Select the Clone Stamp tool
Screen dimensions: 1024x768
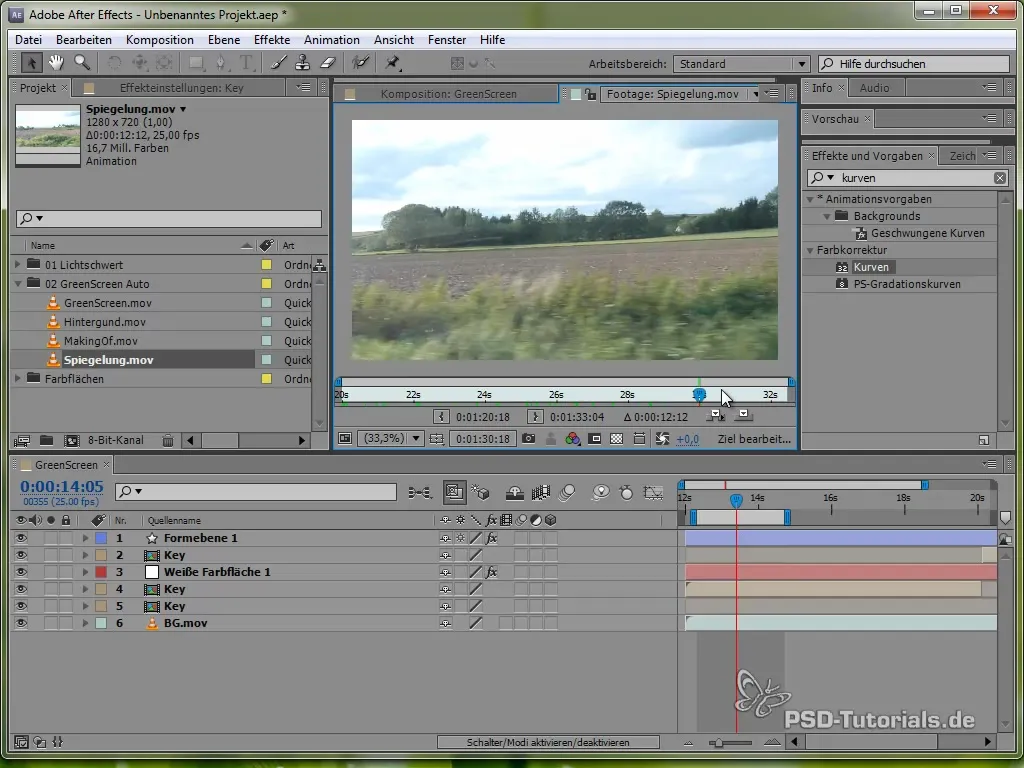[302, 63]
